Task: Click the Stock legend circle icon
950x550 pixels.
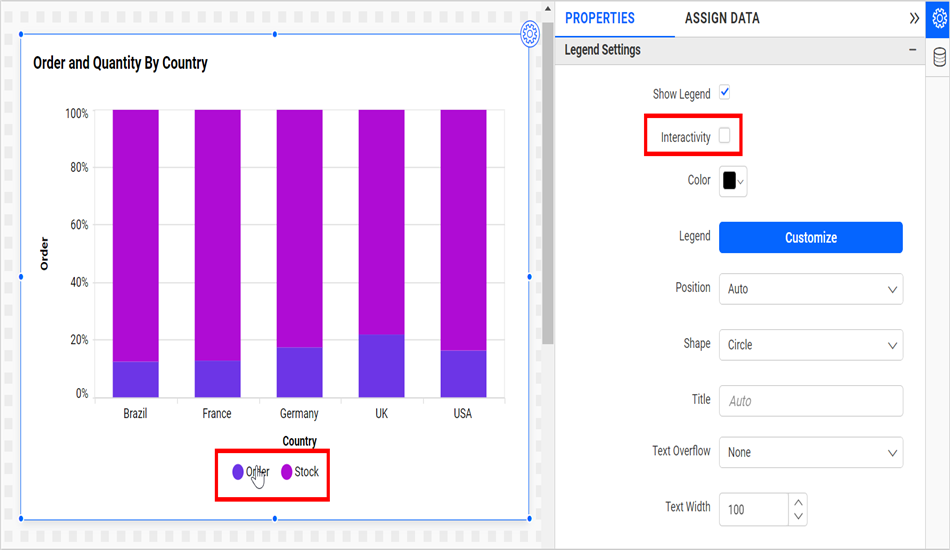Action: click(x=286, y=472)
